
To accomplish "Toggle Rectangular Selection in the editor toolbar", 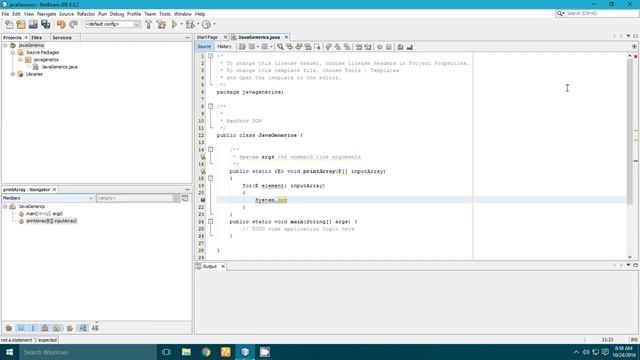I will tap(317, 47).
